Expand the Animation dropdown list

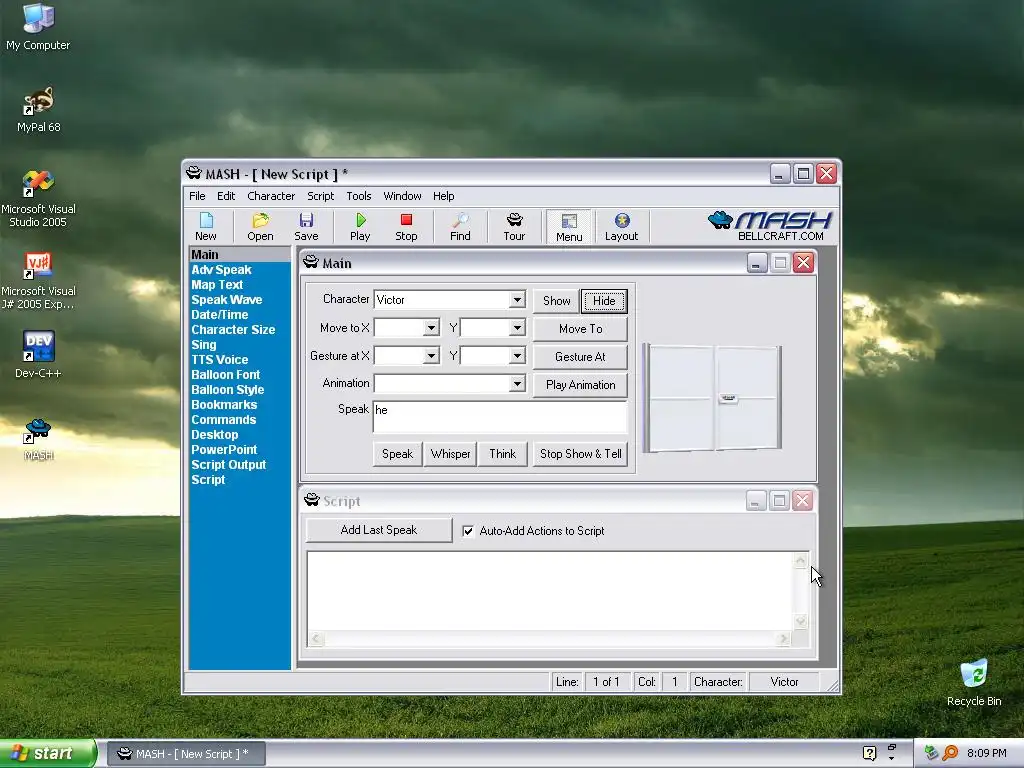click(517, 383)
